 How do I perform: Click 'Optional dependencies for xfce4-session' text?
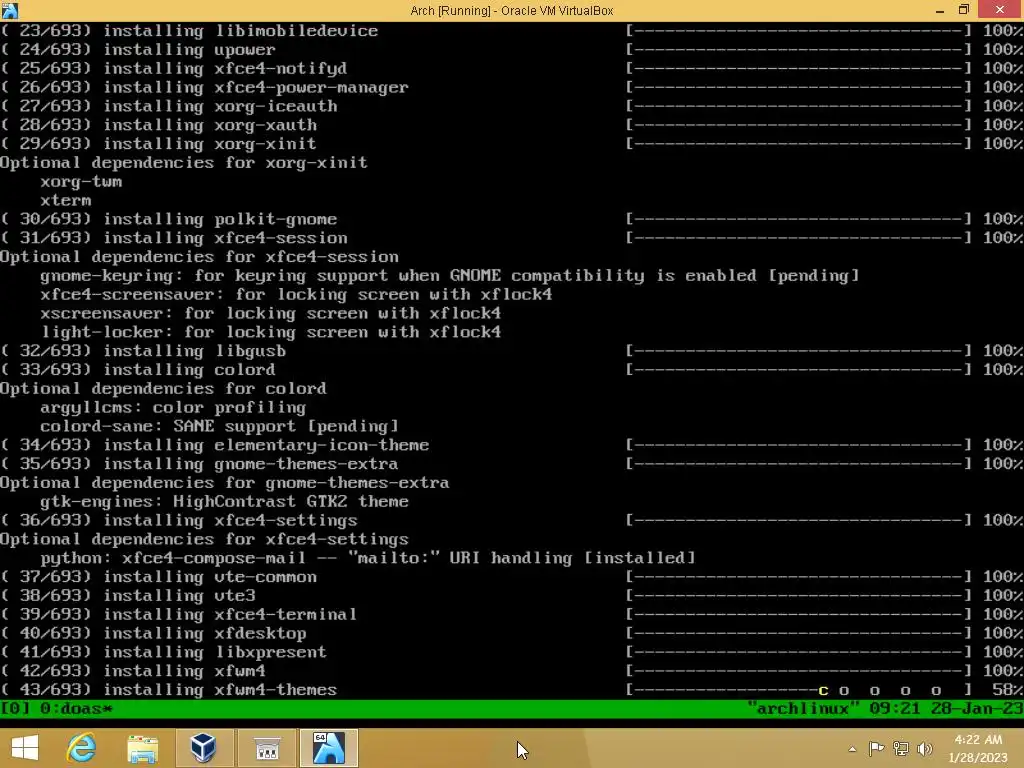tap(199, 257)
